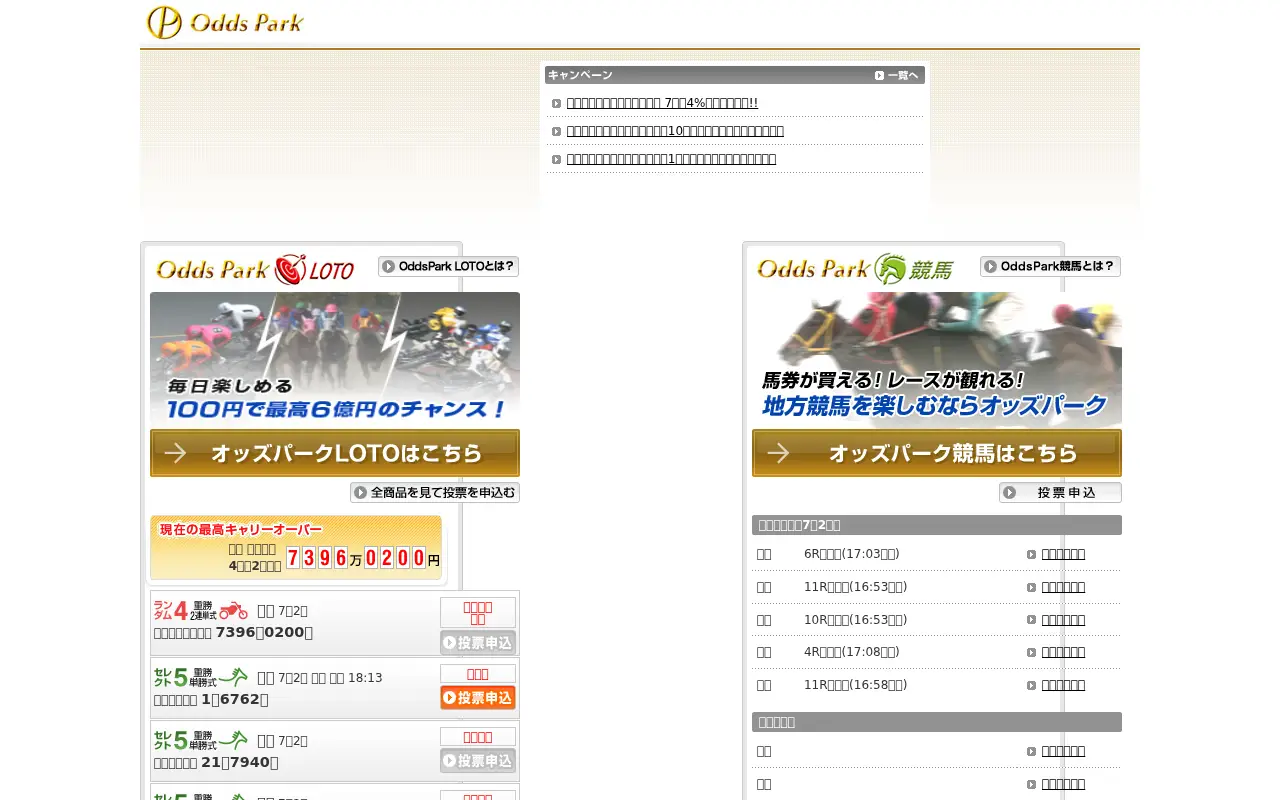This screenshot has height=800, width=1280.
Task: Click the 6R (17:03) race text
Action: 851,554
